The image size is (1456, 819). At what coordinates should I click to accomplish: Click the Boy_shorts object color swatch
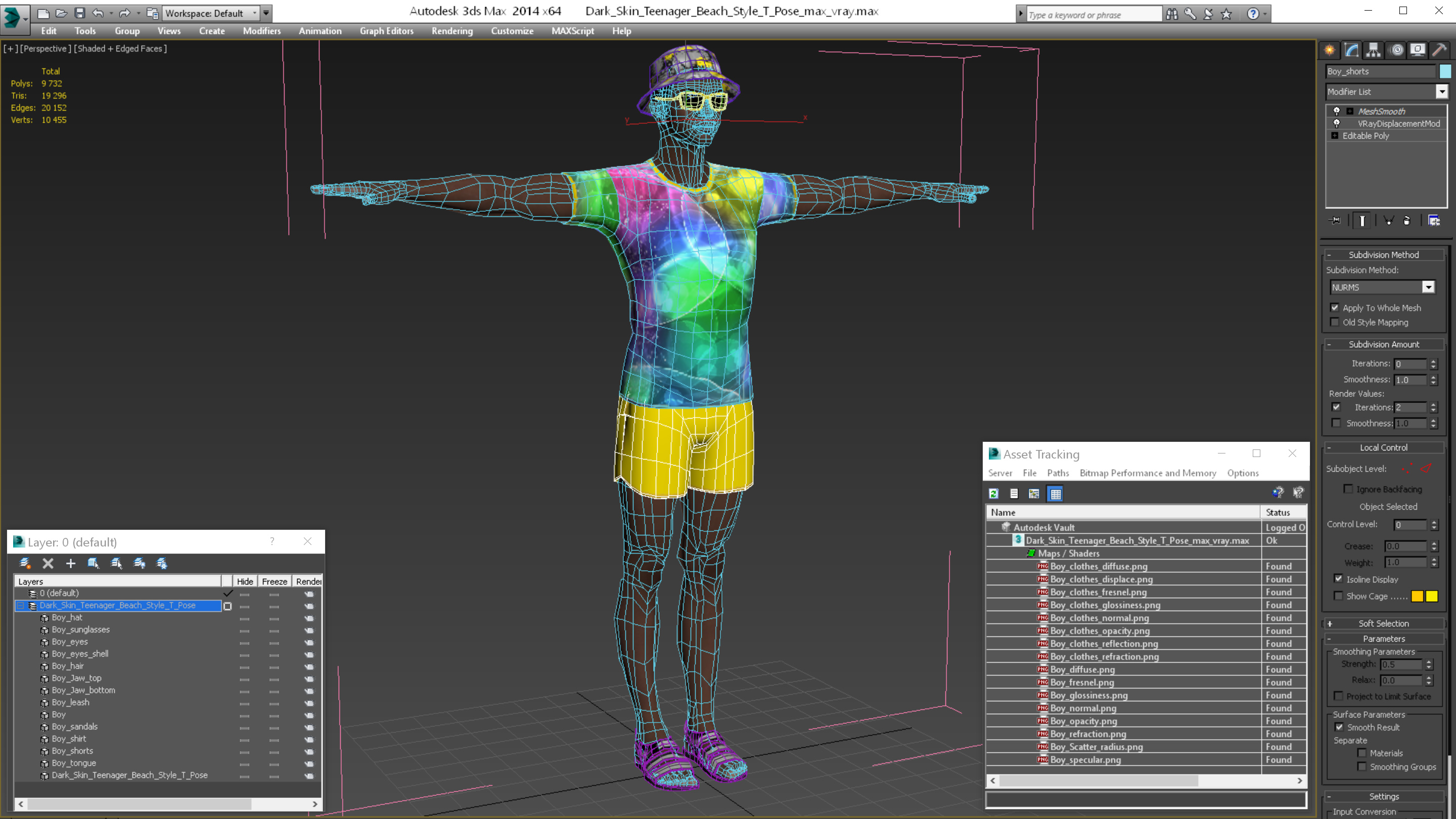1445,71
